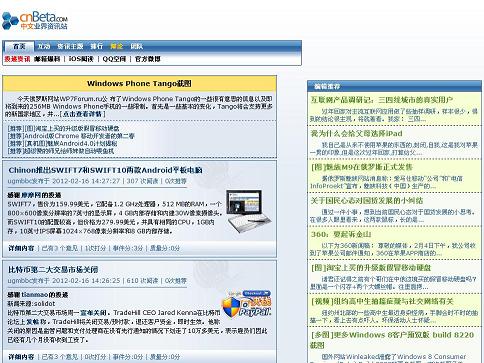The height and width of the screenshot is (363, 484).
Task: Open the 魅族Android4.0计划 recommended link
Action: pyautogui.click(x=62, y=144)
